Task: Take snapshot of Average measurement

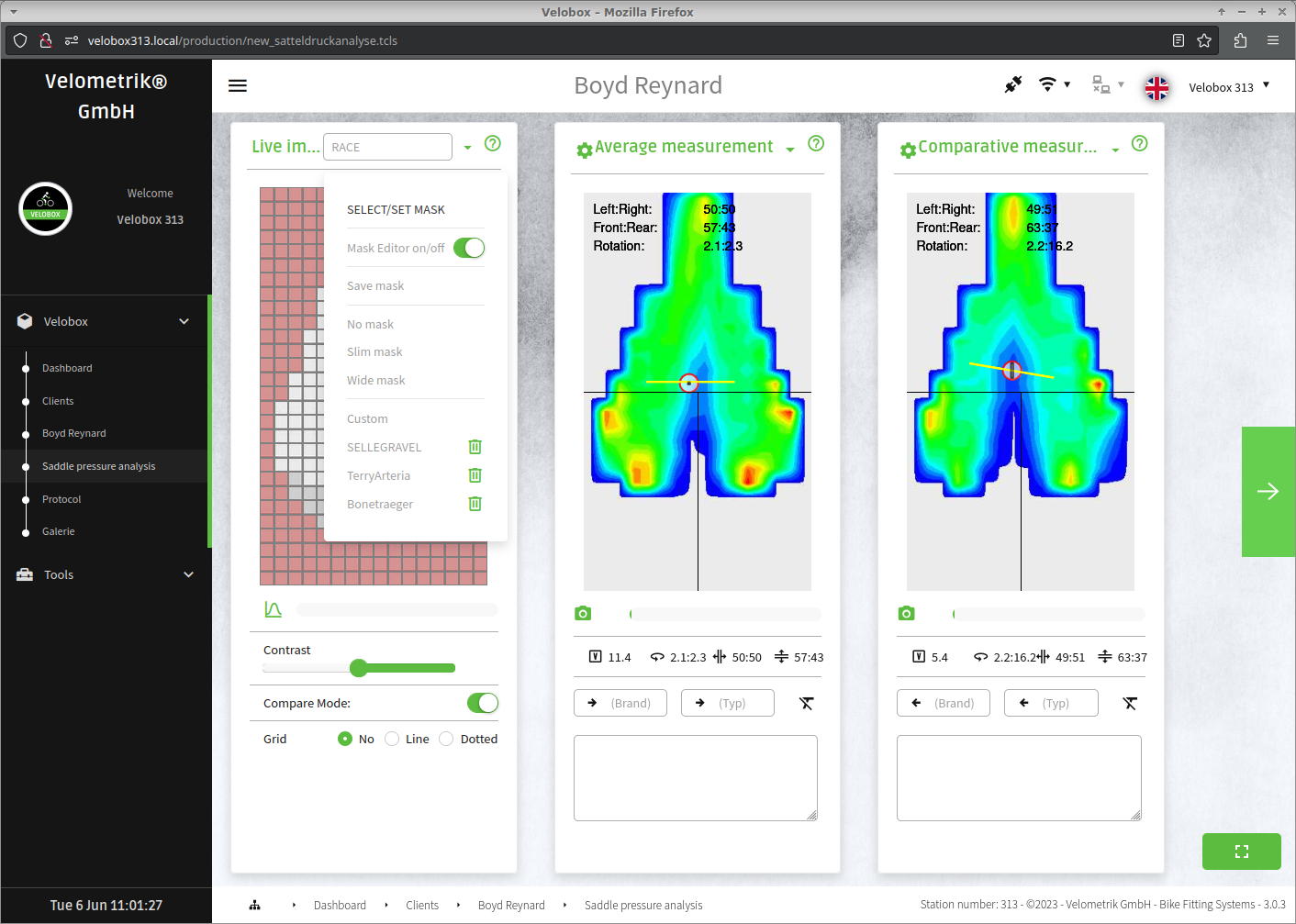Action: (x=583, y=613)
